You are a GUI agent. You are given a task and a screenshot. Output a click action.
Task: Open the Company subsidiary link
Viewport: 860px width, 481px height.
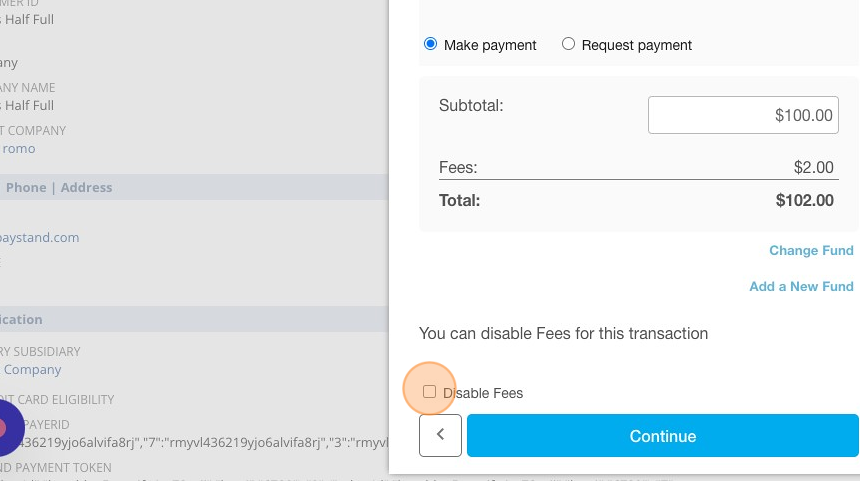pos(32,370)
